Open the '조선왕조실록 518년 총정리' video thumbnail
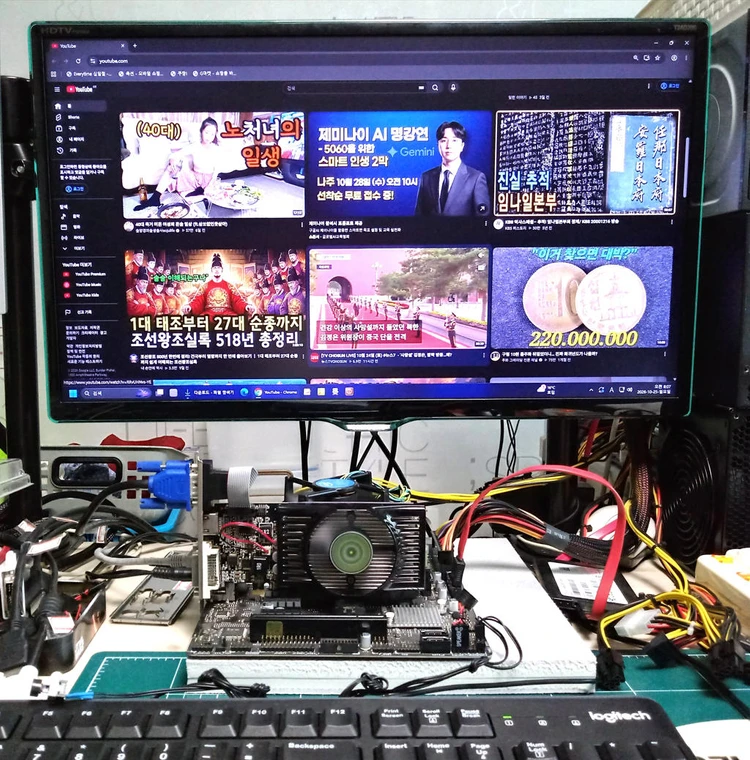 pyautogui.click(x=215, y=299)
